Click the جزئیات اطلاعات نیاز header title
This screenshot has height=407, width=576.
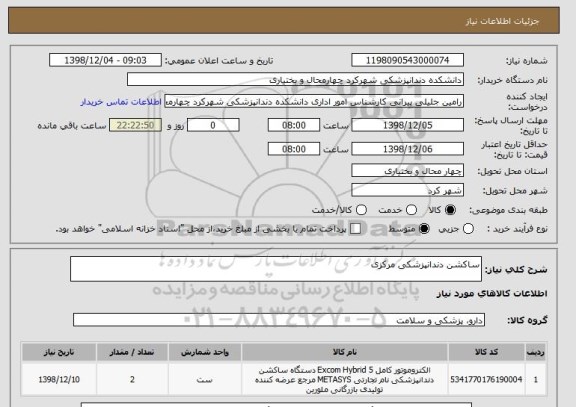(502, 21)
